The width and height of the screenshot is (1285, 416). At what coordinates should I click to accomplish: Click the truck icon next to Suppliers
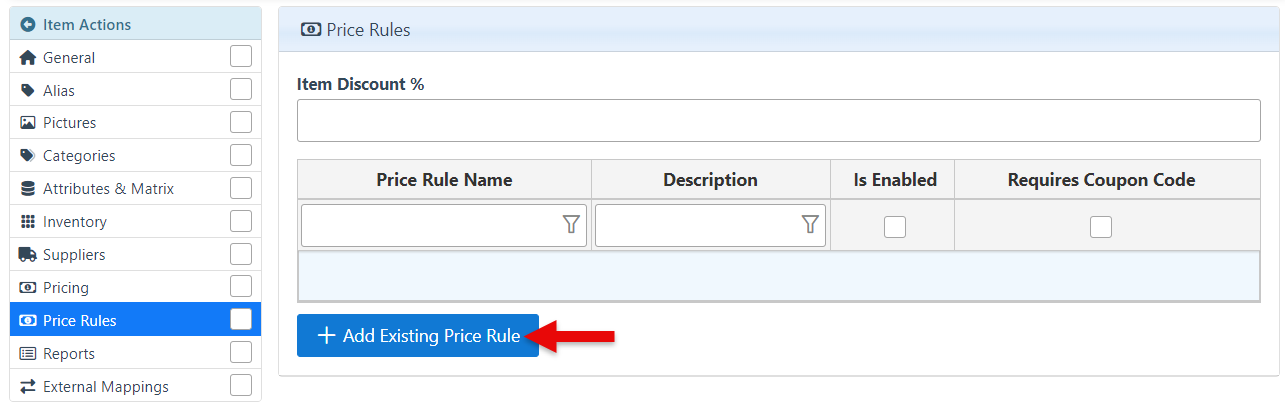tap(28, 255)
